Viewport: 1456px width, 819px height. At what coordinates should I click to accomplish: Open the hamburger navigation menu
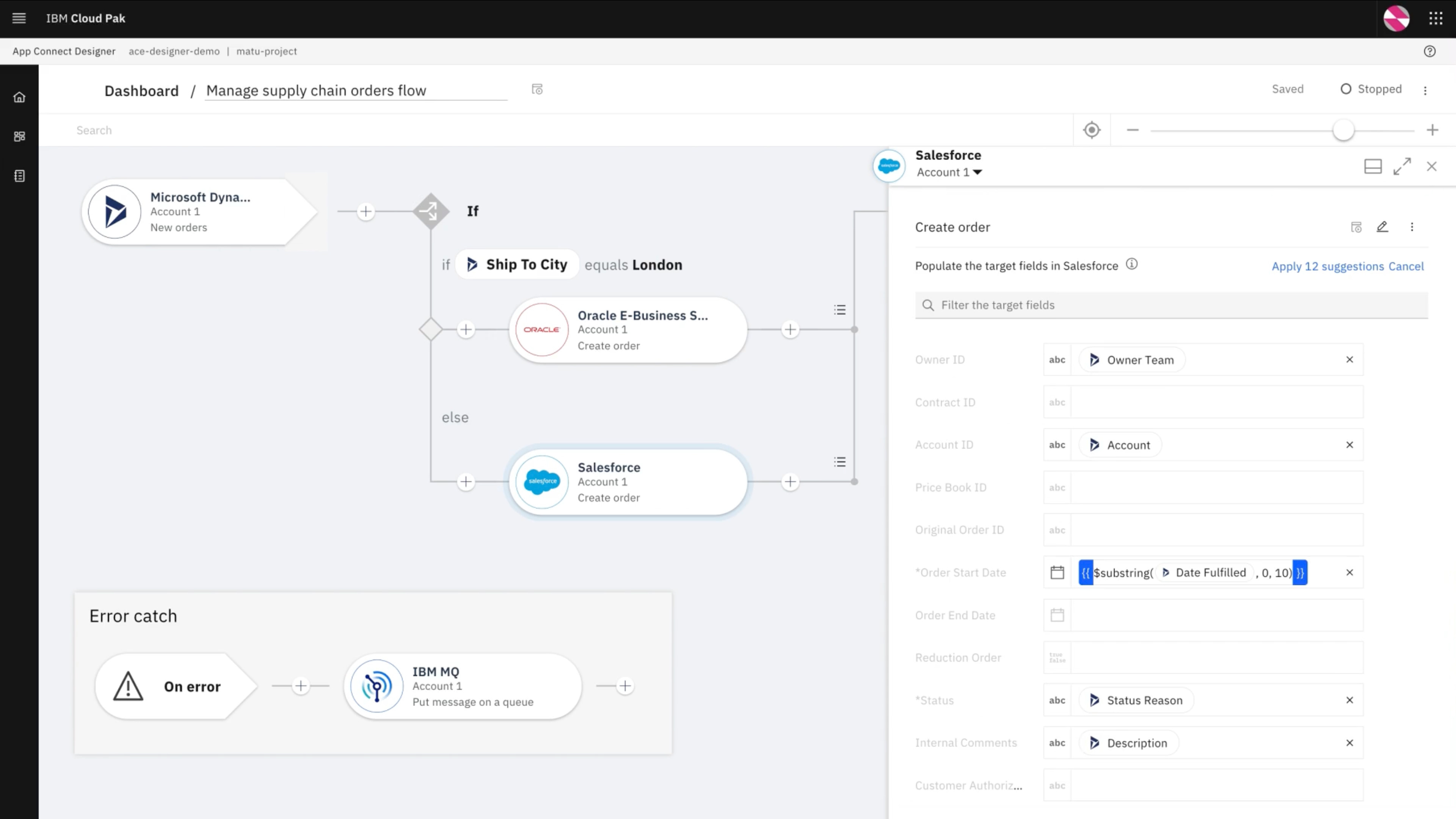[x=19, y=18]
